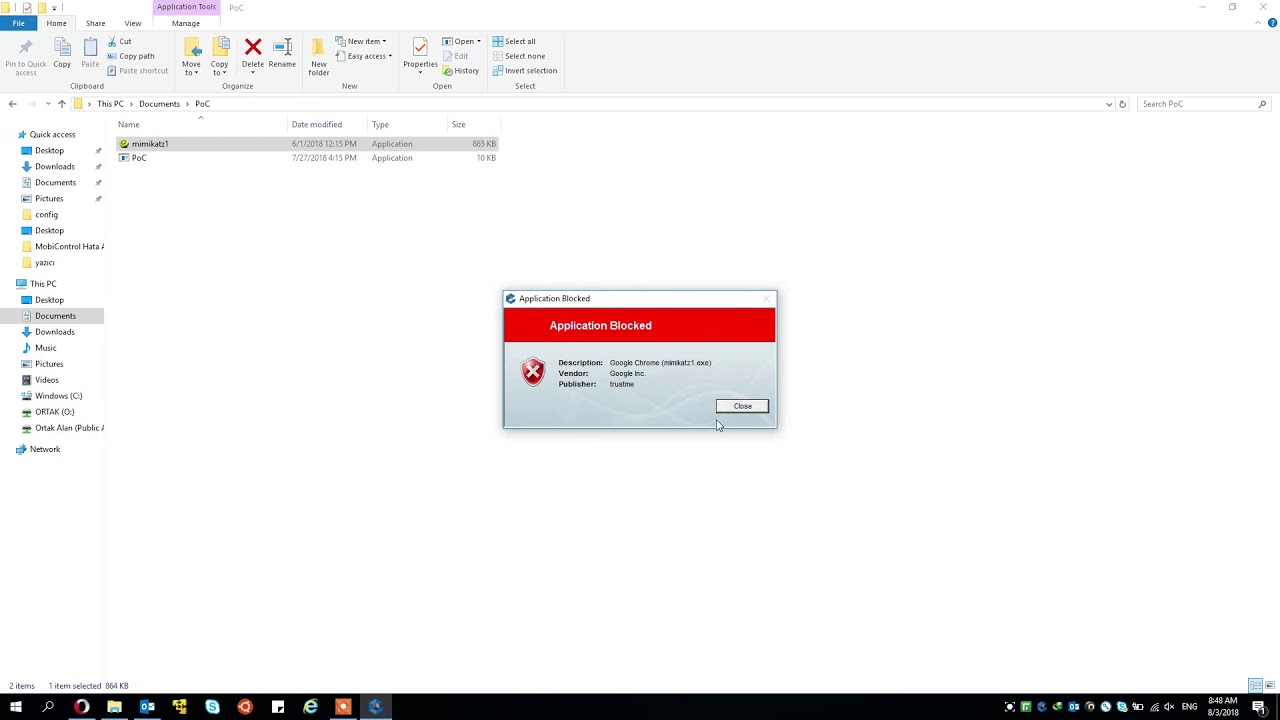Select Network in the navigation pane
Viewport: 1280px width, 720px height.
pyautogui.click(x=44, y=450)
